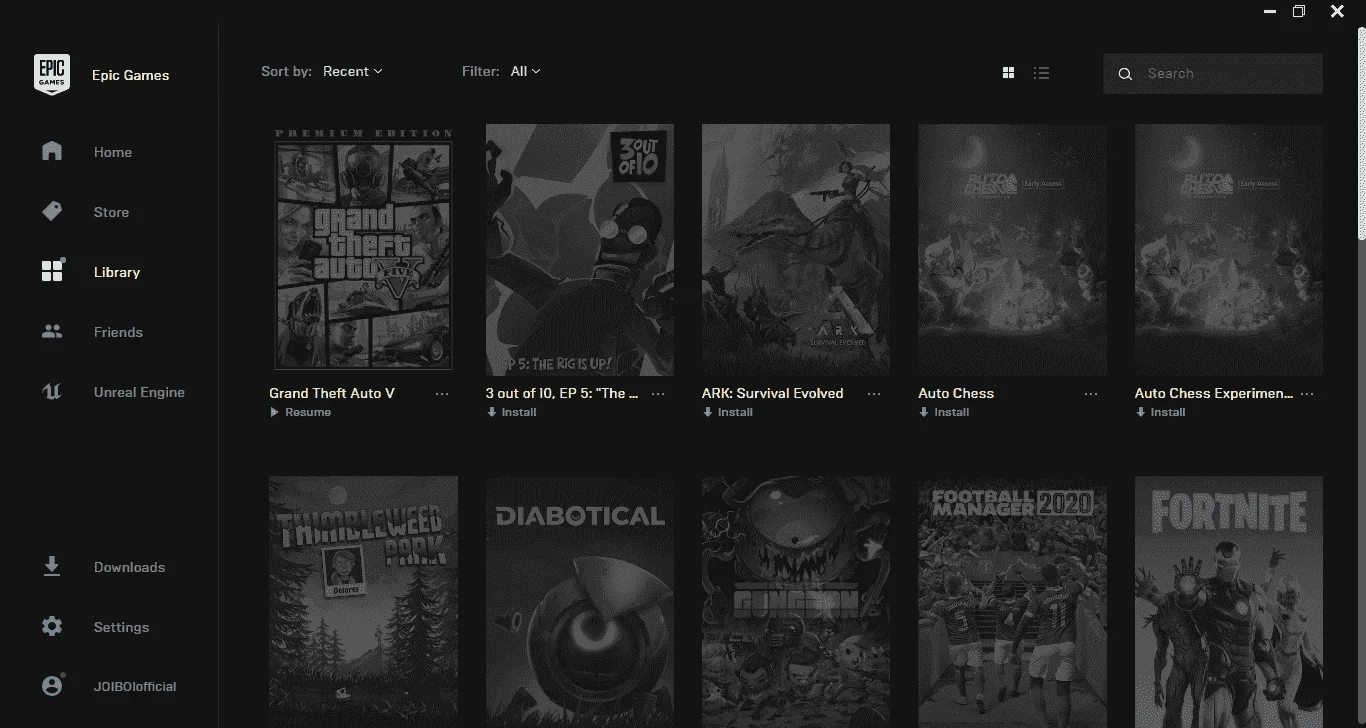Open the Fortnite cover art
Screen dimensions: 1366x728
tap(1229, 602)
